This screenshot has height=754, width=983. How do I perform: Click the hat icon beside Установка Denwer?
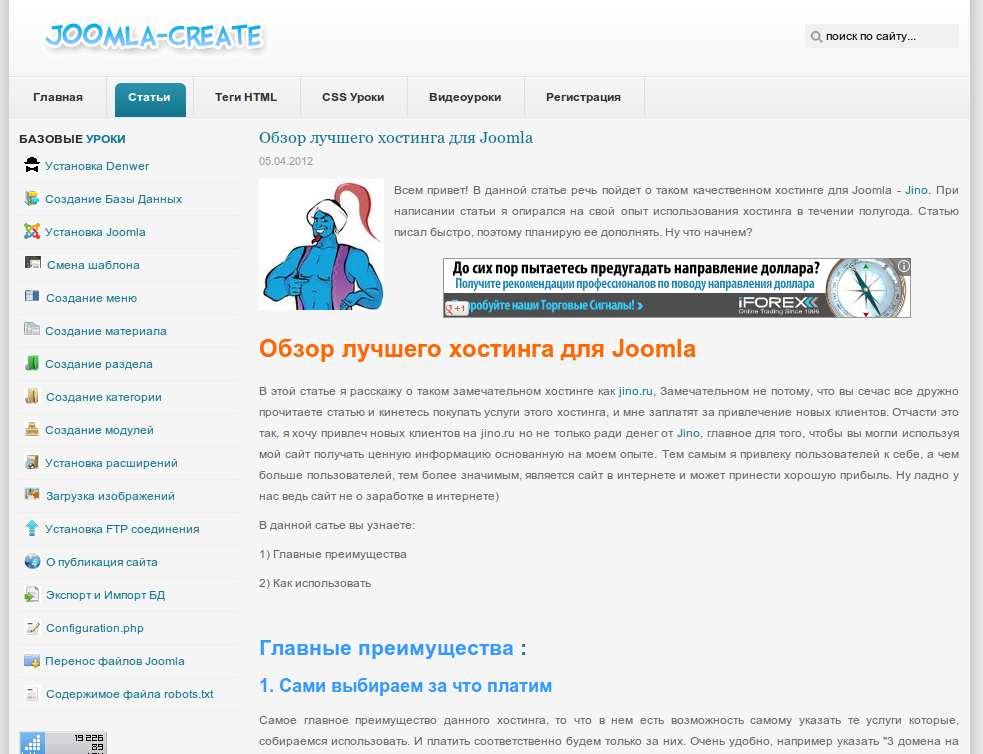pyautogui.click(x=32, y=165)
